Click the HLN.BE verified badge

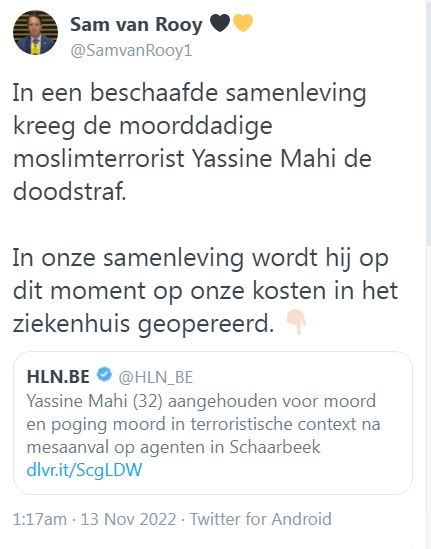click(x=104, y=375)
